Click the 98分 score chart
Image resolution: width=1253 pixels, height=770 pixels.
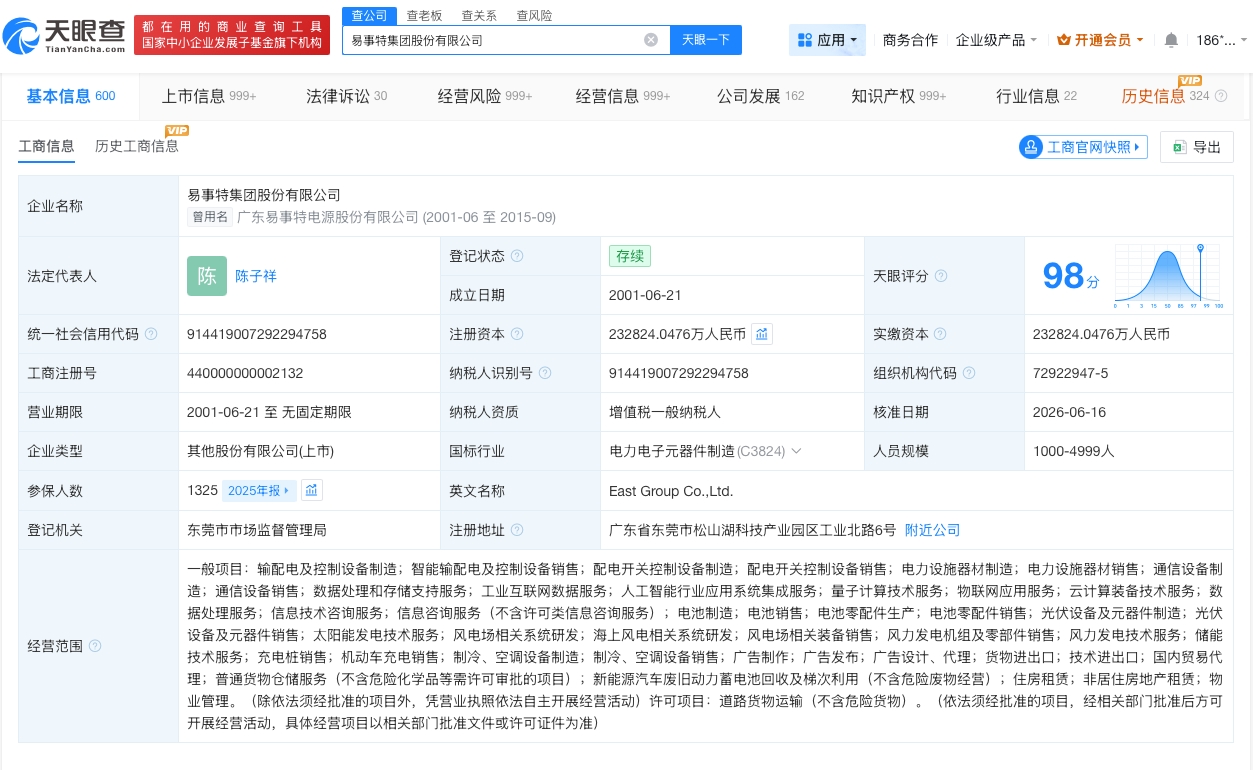(1166, 274)
